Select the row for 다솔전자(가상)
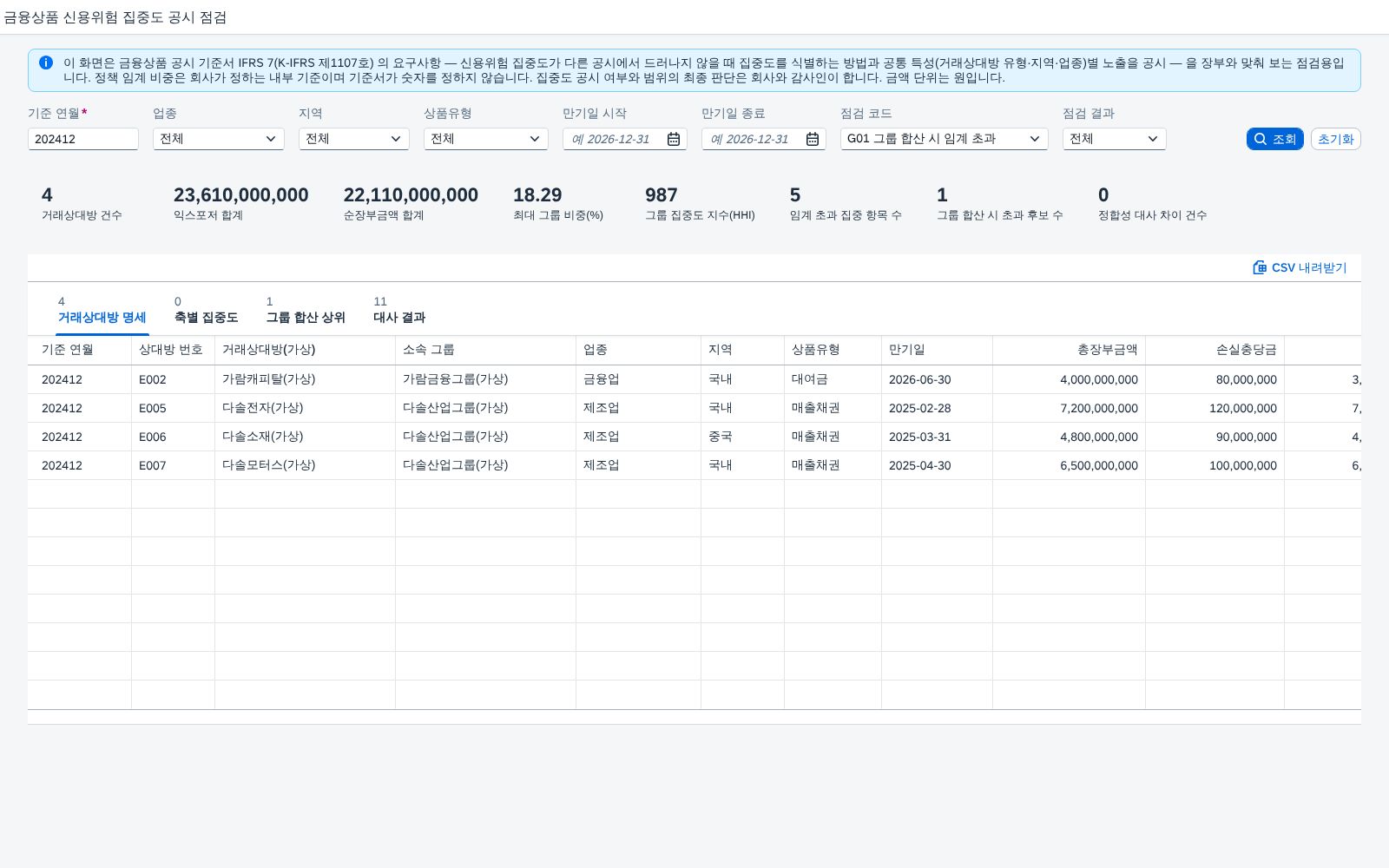Viewport: 1389px width, 868px height. pyautogui.click(x=694, y=408)
